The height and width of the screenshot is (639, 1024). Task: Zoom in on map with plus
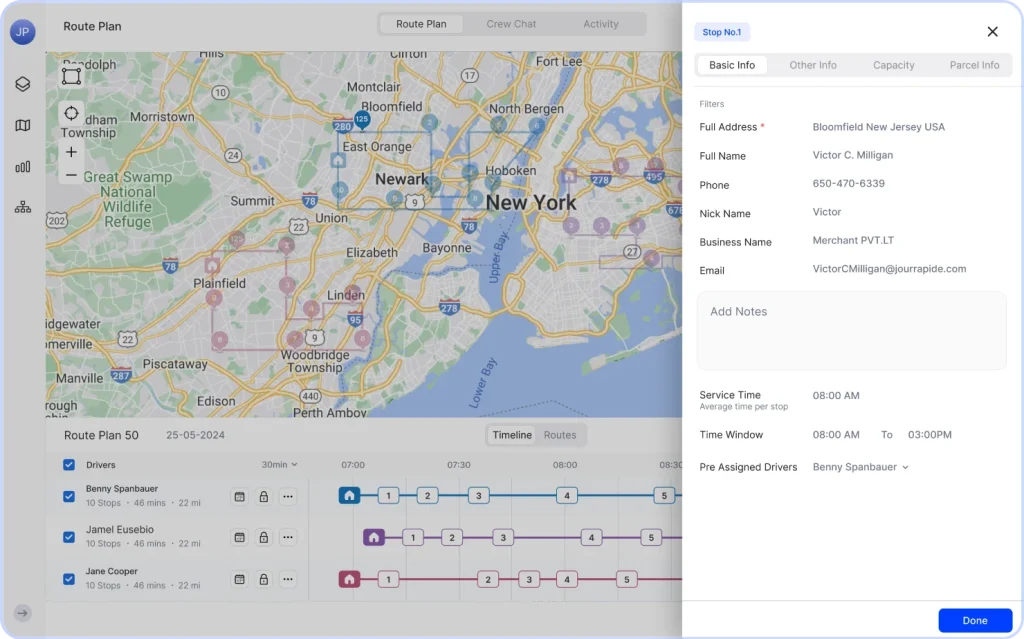[71, 152]
